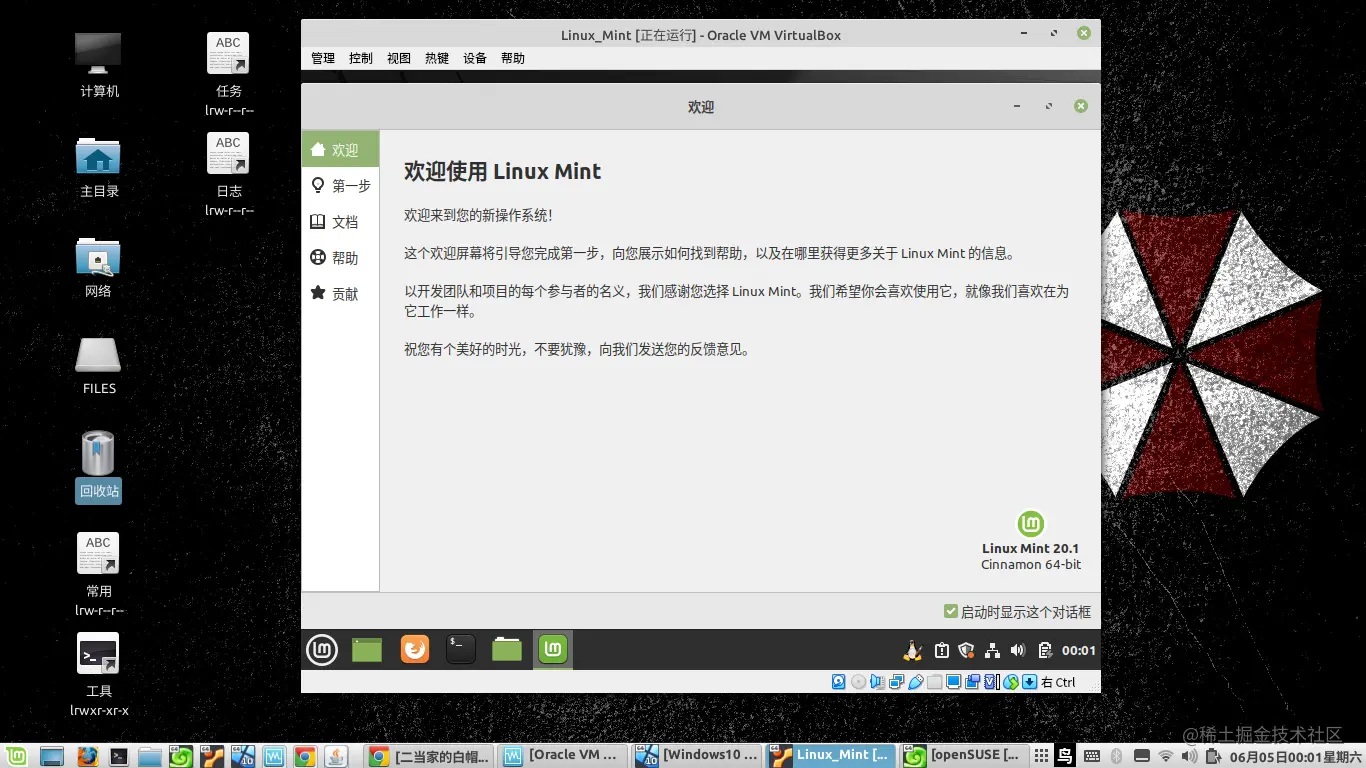Click the Tux penguin tray icon

[912, 650]
